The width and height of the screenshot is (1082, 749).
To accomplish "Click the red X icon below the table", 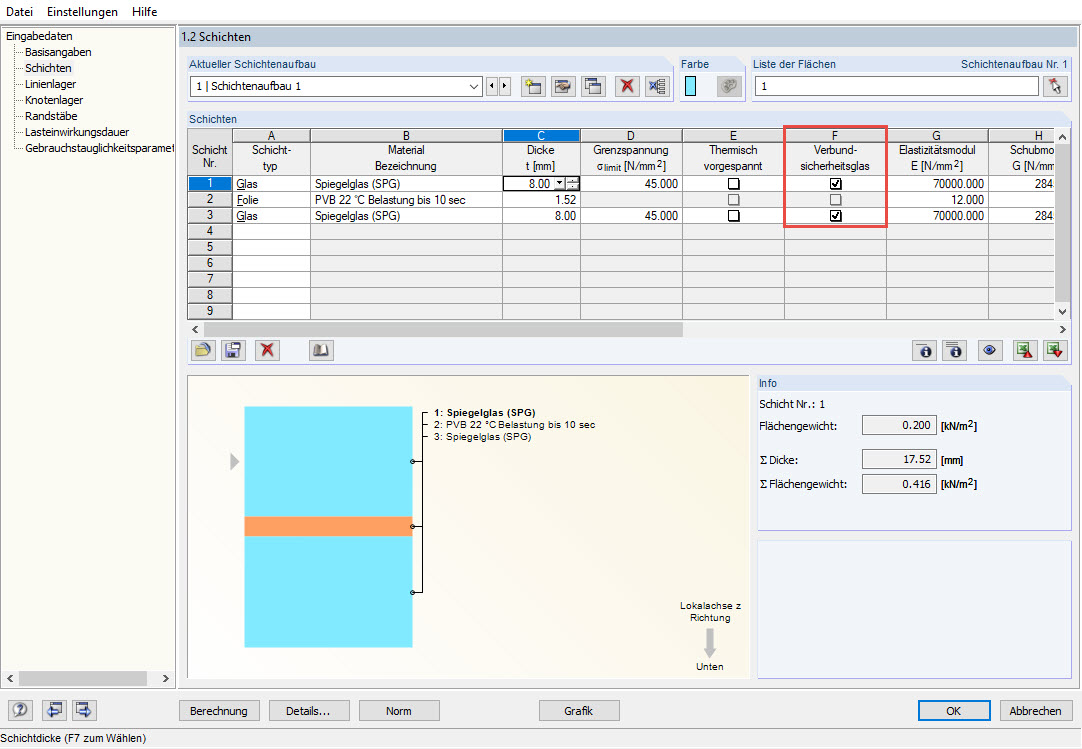I will (267, 350).
